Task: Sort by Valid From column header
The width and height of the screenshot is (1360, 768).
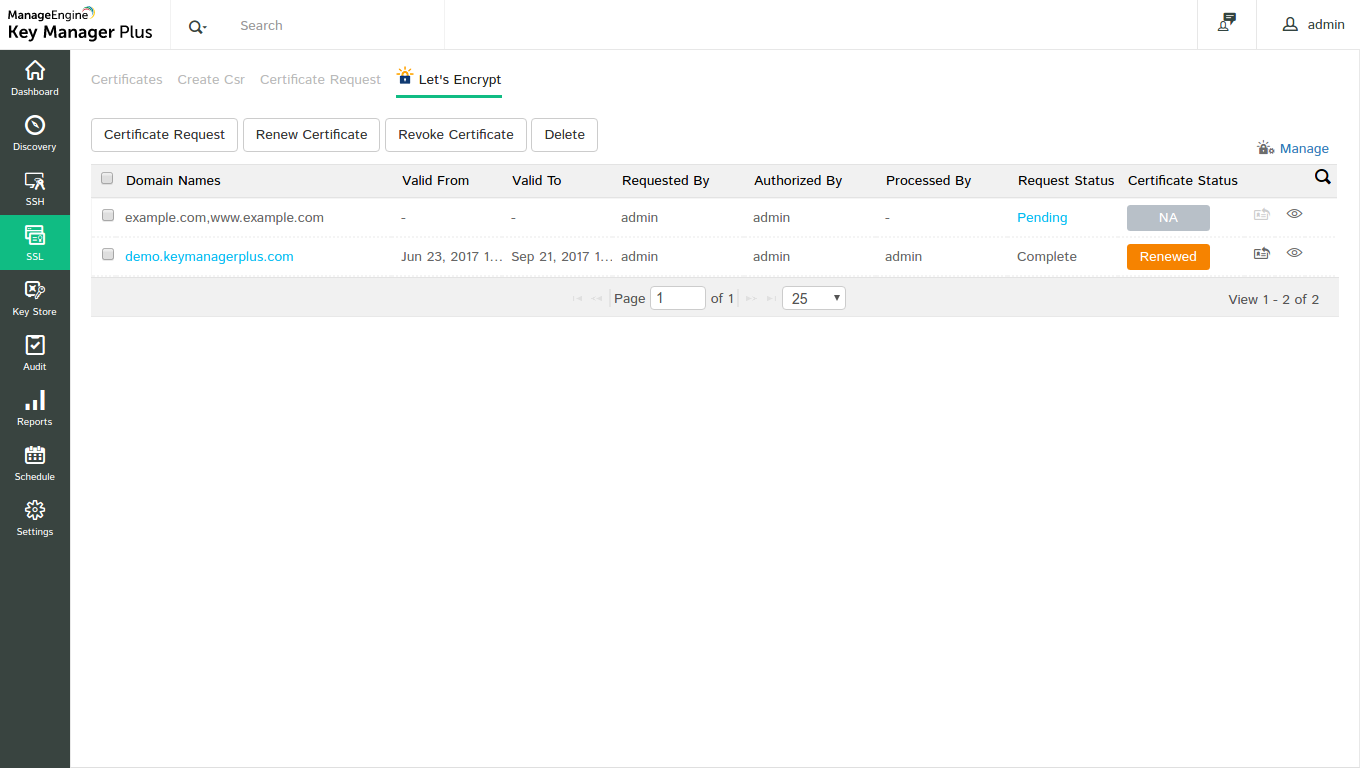Action: click(x=435, y=181)
